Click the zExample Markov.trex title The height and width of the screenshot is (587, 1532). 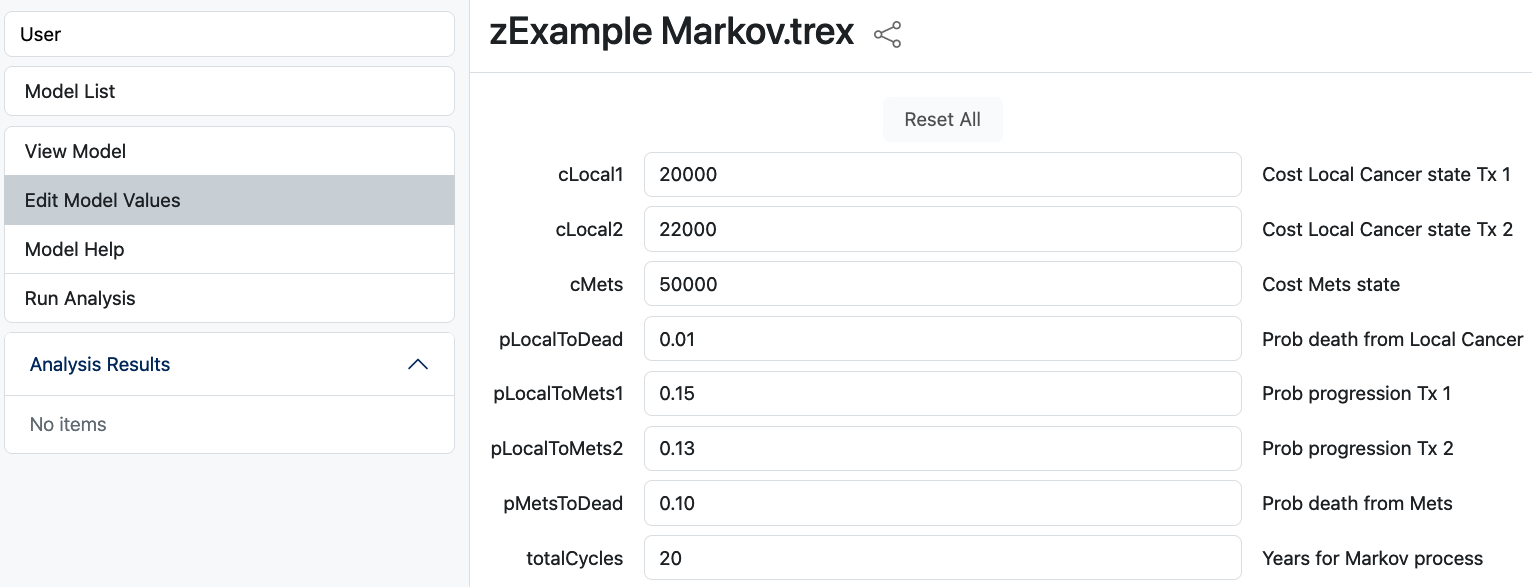(x=672, y=33)
